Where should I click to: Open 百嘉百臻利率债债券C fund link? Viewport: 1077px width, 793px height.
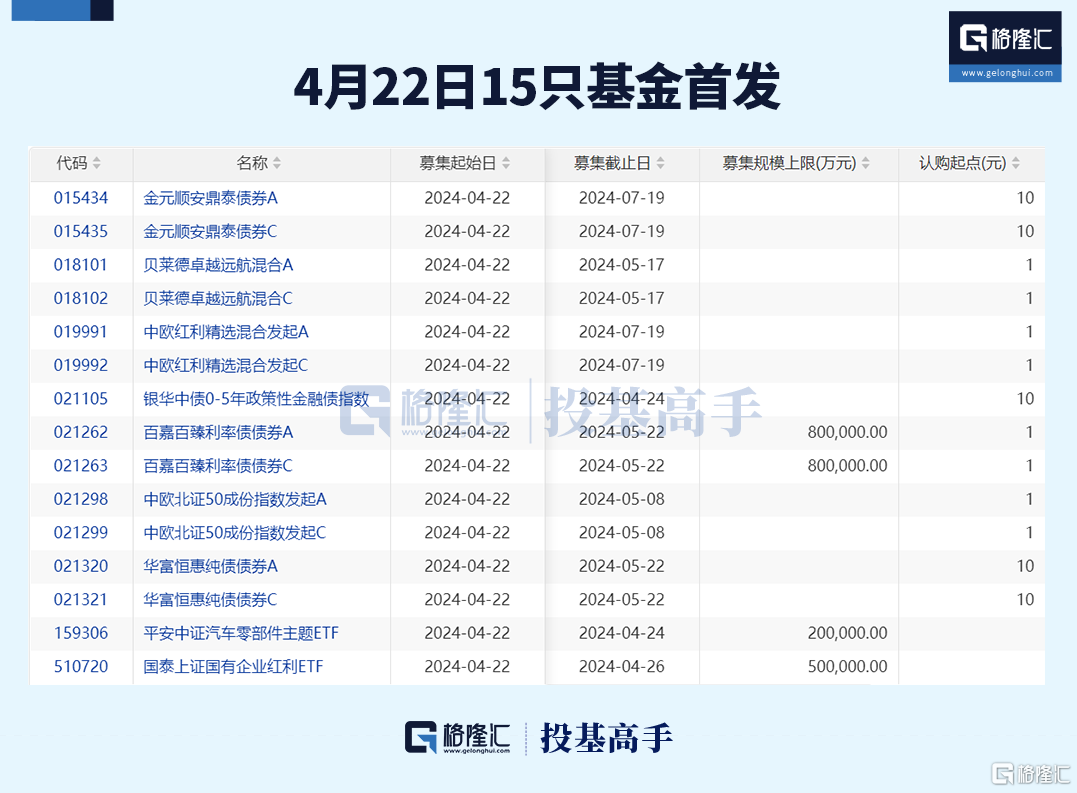pos(218,466)
